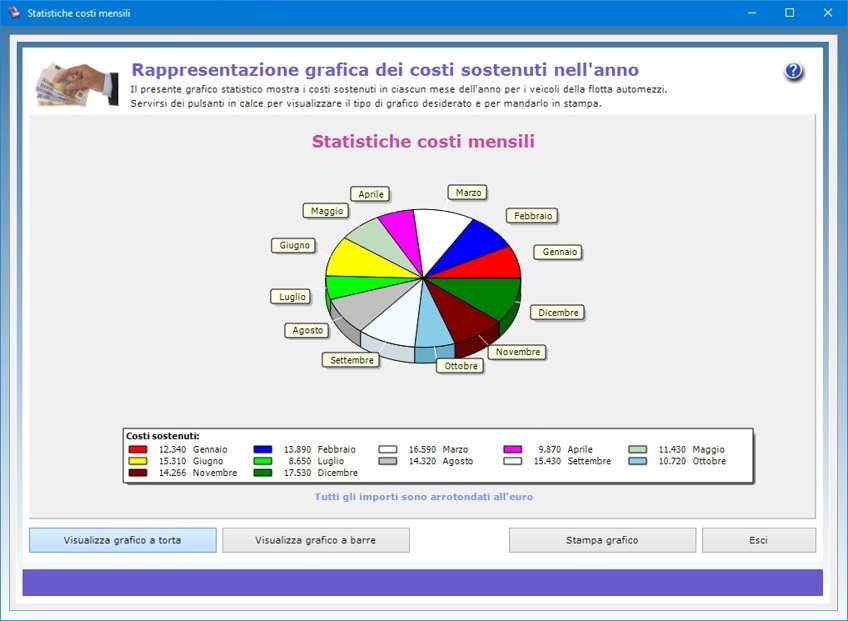The height and width of the screenshot is (621, 848).
Task: Close the Statistiche costi mensili window
Action: click(x=827, y=12)
